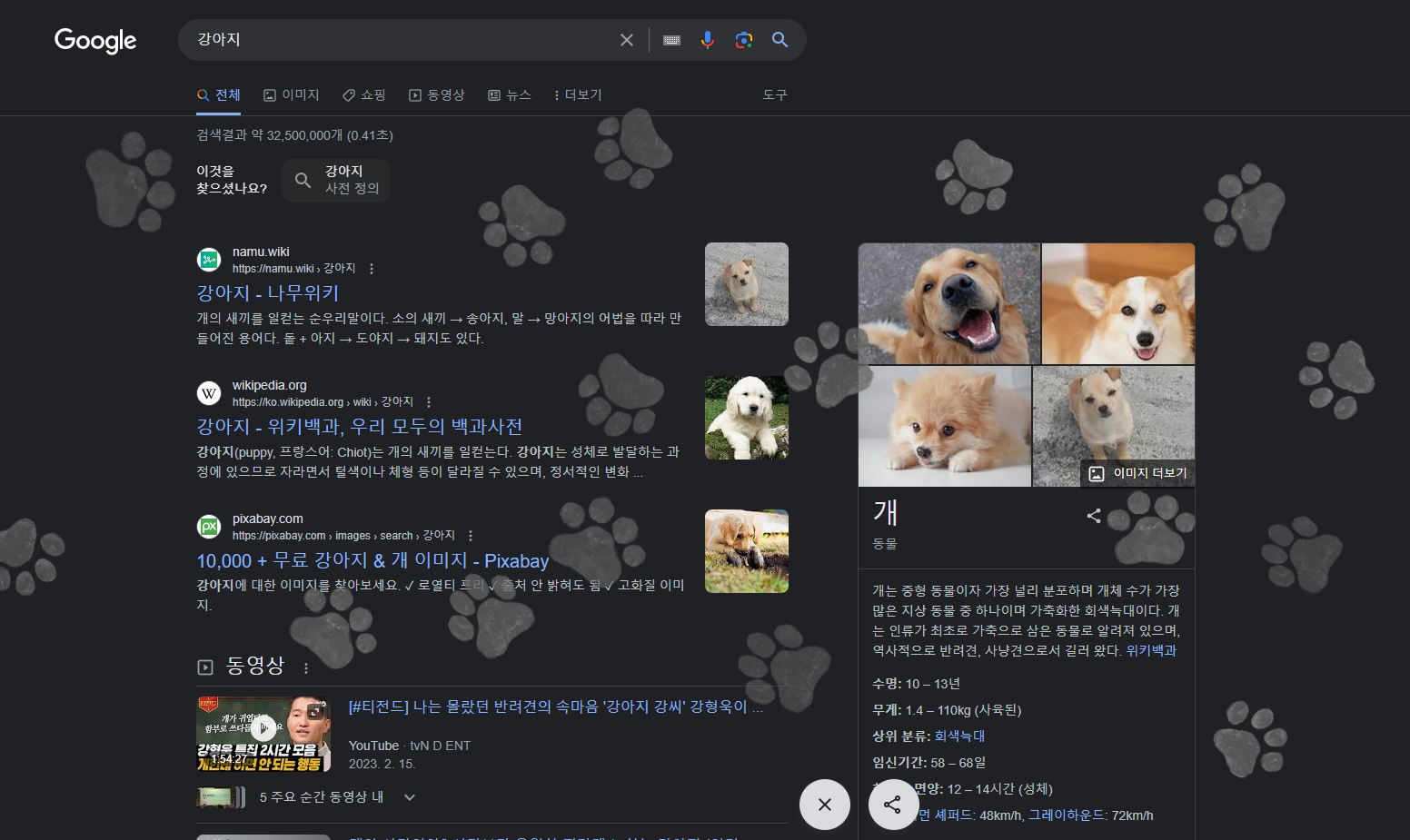Clear the search box with the X icon
The height and width of the screenshot is (840, 1410).
[x=627, y=40]
